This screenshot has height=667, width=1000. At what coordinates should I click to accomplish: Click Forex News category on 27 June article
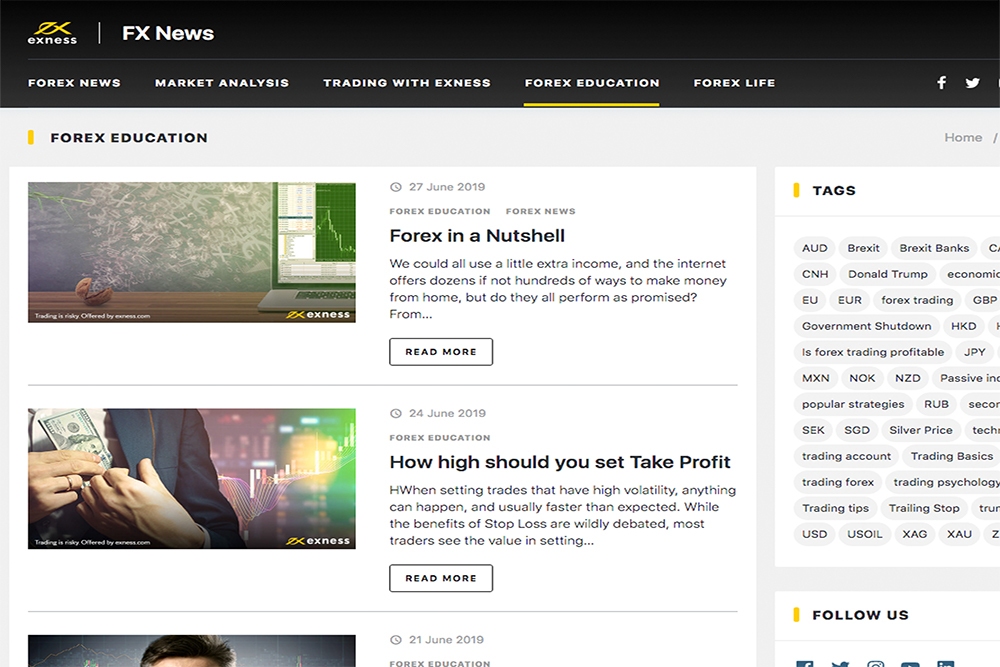[540, 211]
